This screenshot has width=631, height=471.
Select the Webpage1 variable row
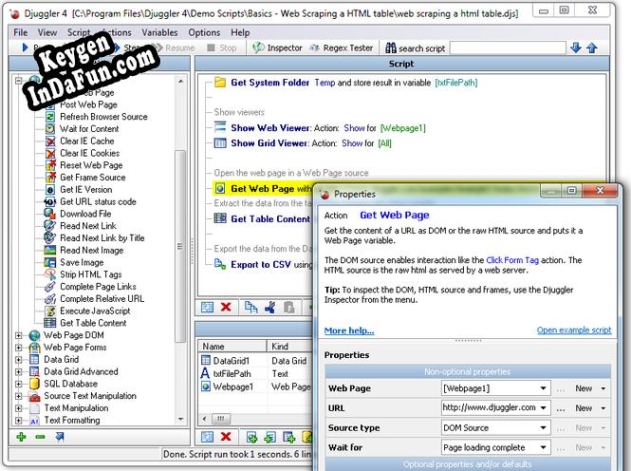[x=255, y=386]
